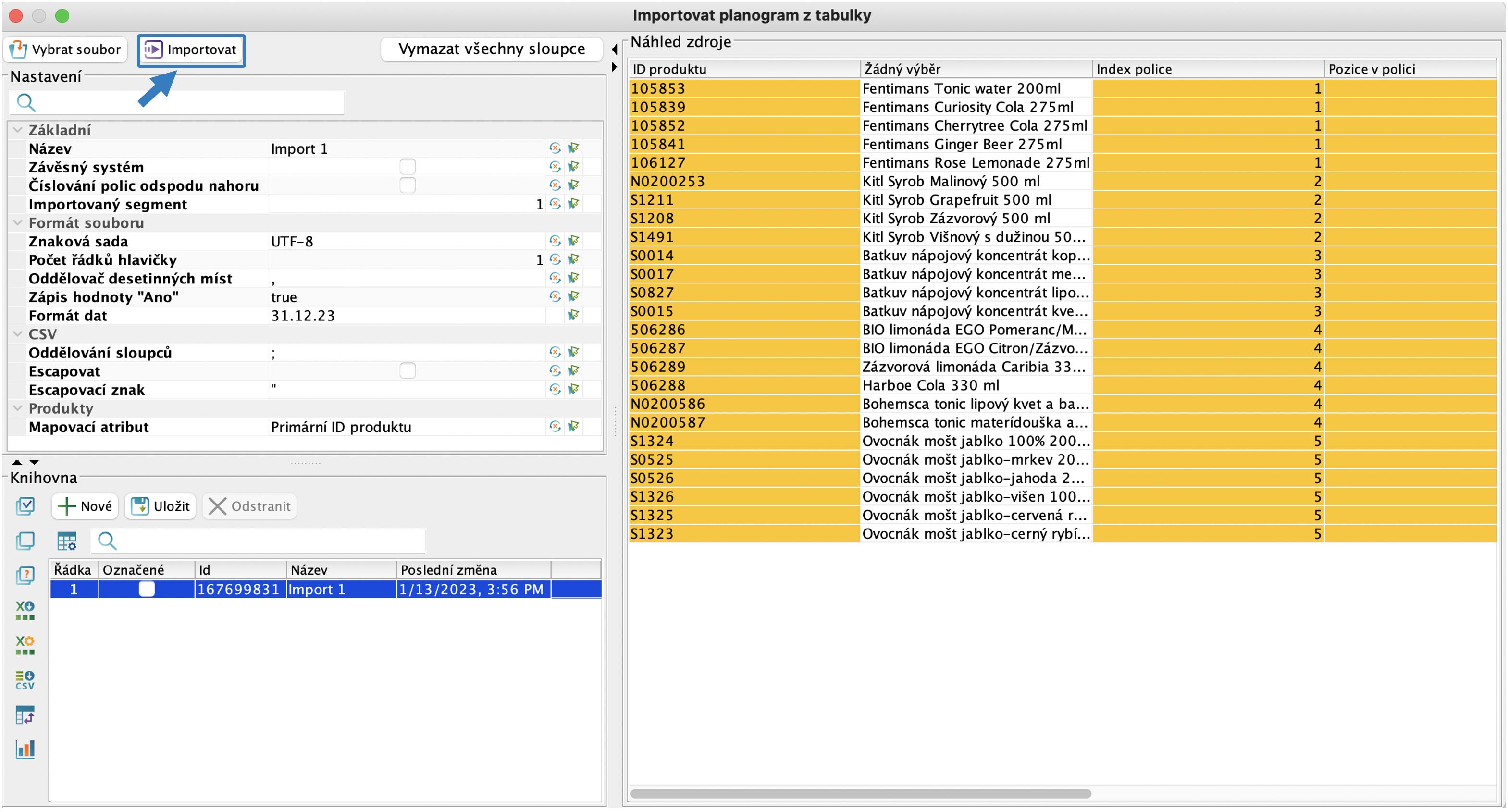Focus the Knihovna search field
The height and width of the screenshot is (812, 1508).
pos(258,541)
